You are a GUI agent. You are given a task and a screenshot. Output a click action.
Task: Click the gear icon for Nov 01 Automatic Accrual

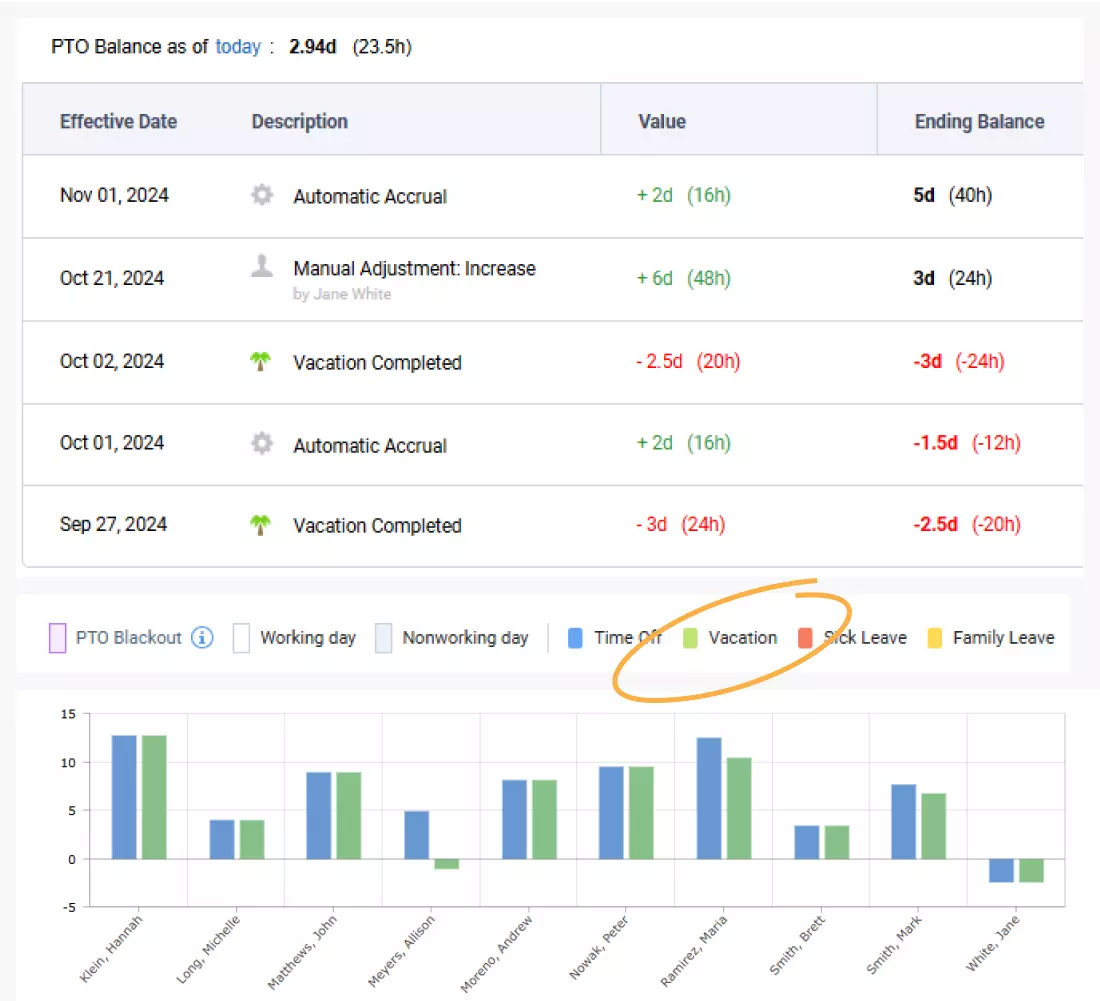pyautogui.click(x=261, y=195)
